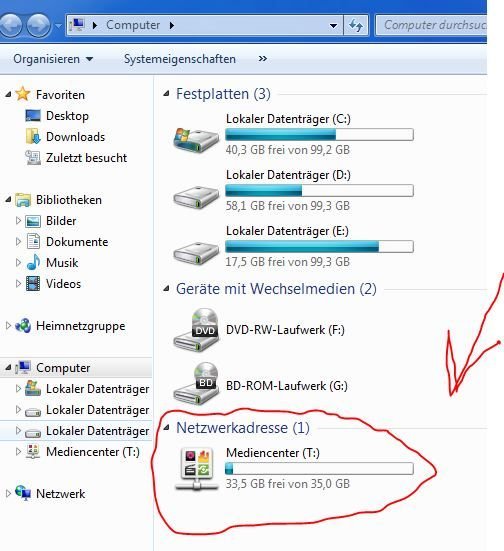Select the DVD-RW-Laufwerk (F:) drive icon
This screenshot has height=551, width=504.
pos(196,330)
